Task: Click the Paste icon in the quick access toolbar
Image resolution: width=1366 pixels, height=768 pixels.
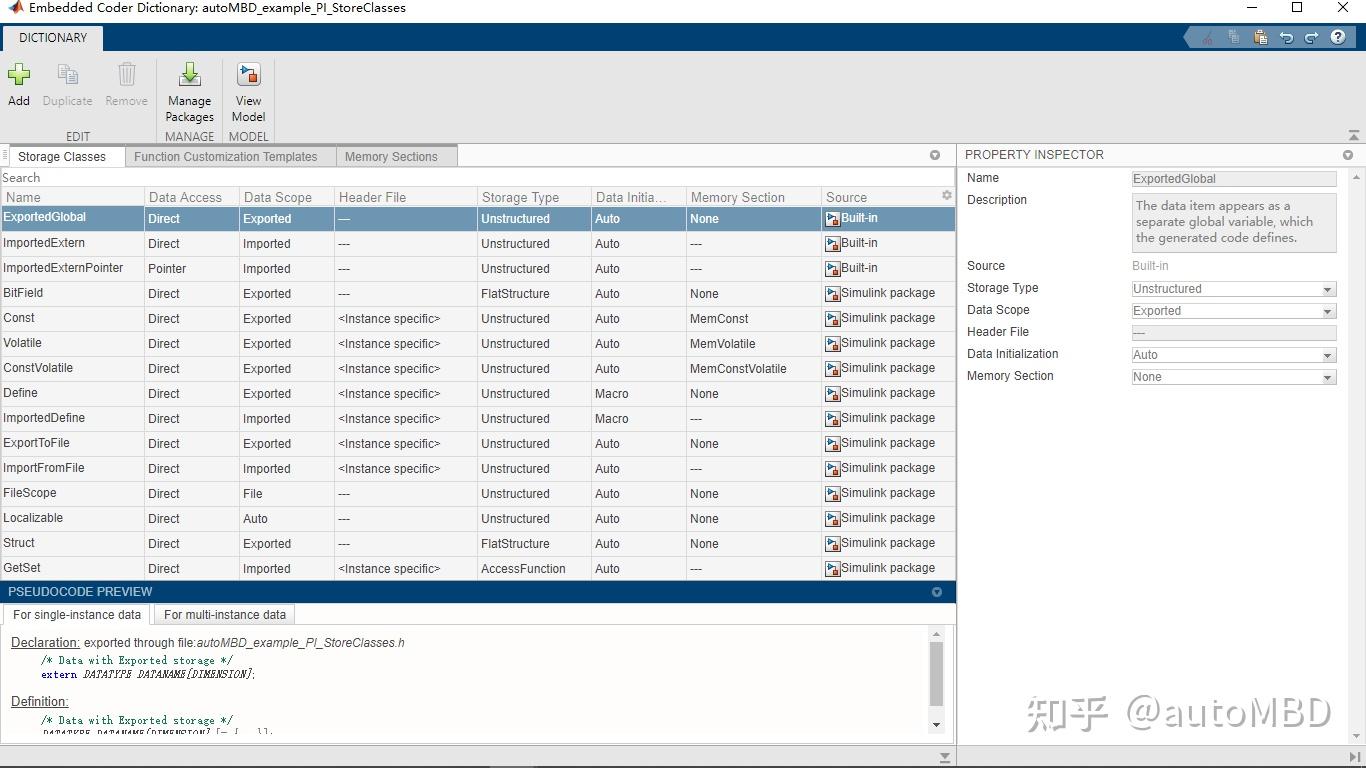Action: pyautogui.click(x=1259, y=36)
